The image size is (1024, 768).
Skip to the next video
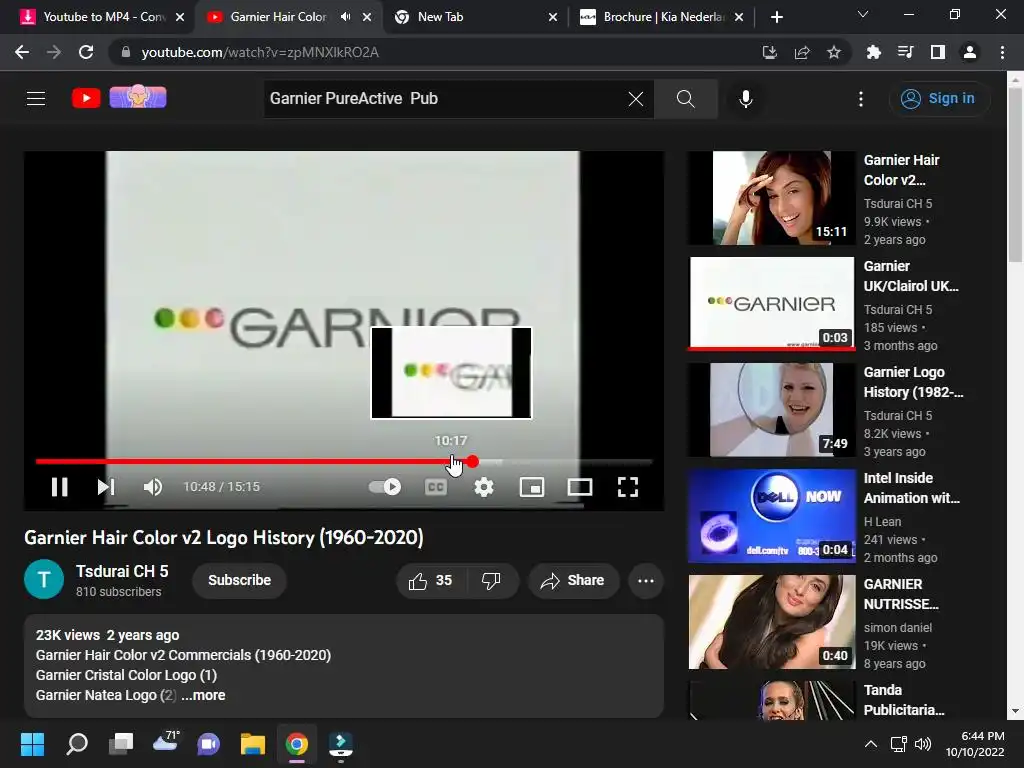coord(106,487)
